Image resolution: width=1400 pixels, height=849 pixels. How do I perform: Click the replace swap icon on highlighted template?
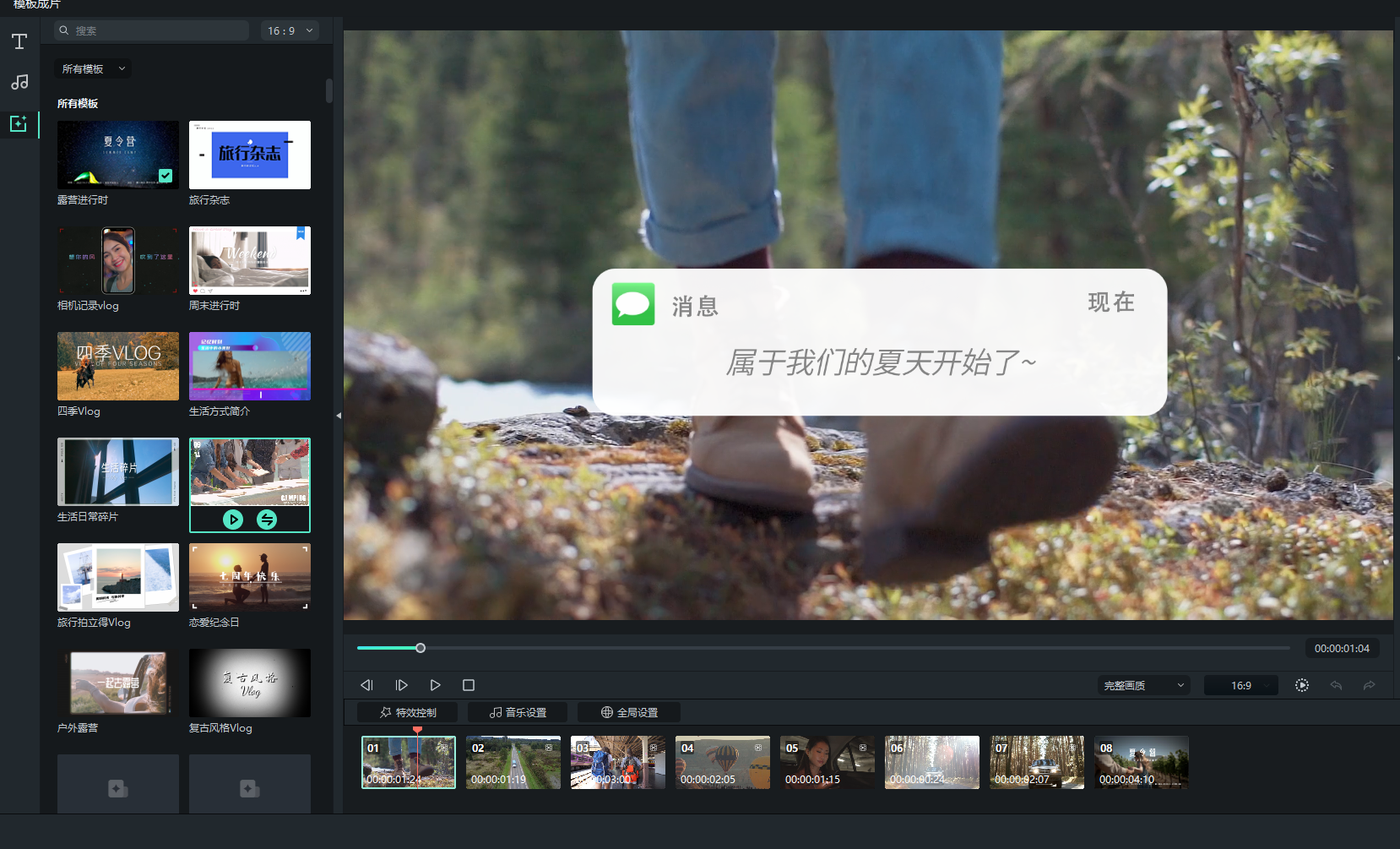click(267, 520)
